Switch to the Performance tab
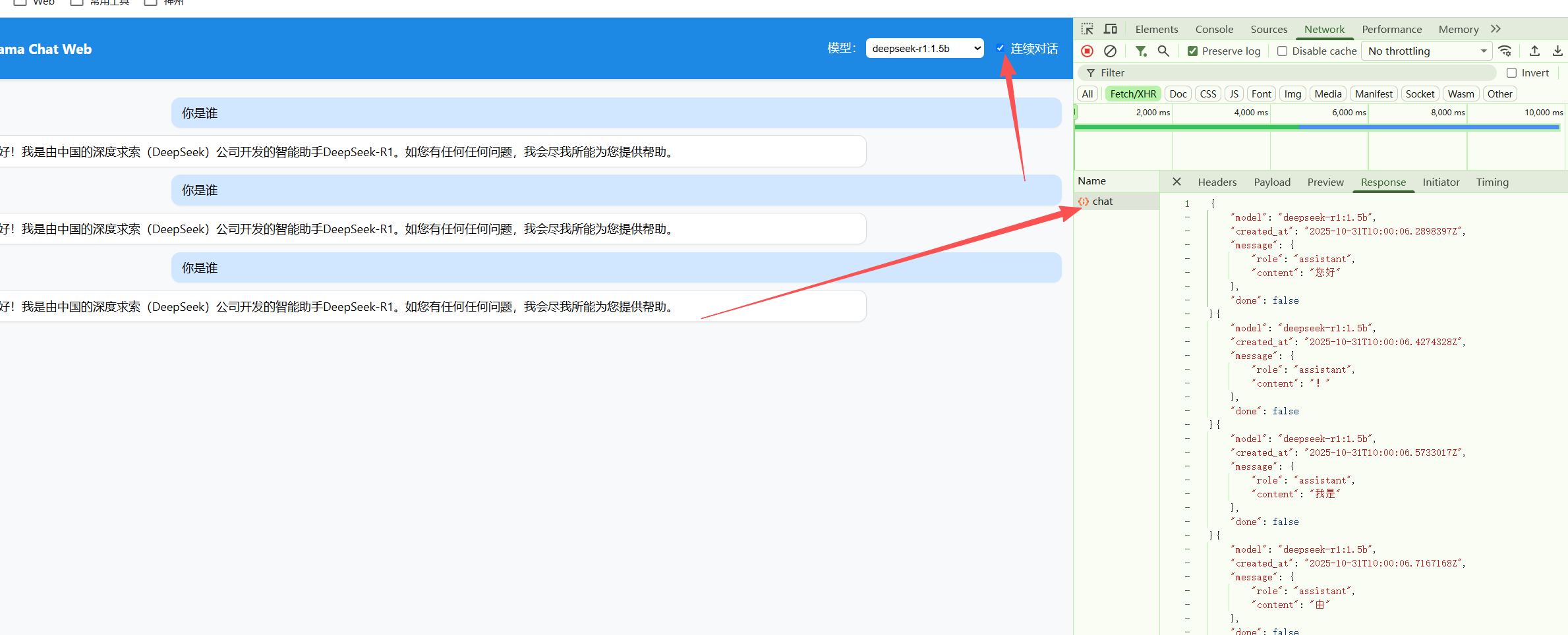The height and width of the screenshot is (635, 1568). click(1391, 30)
